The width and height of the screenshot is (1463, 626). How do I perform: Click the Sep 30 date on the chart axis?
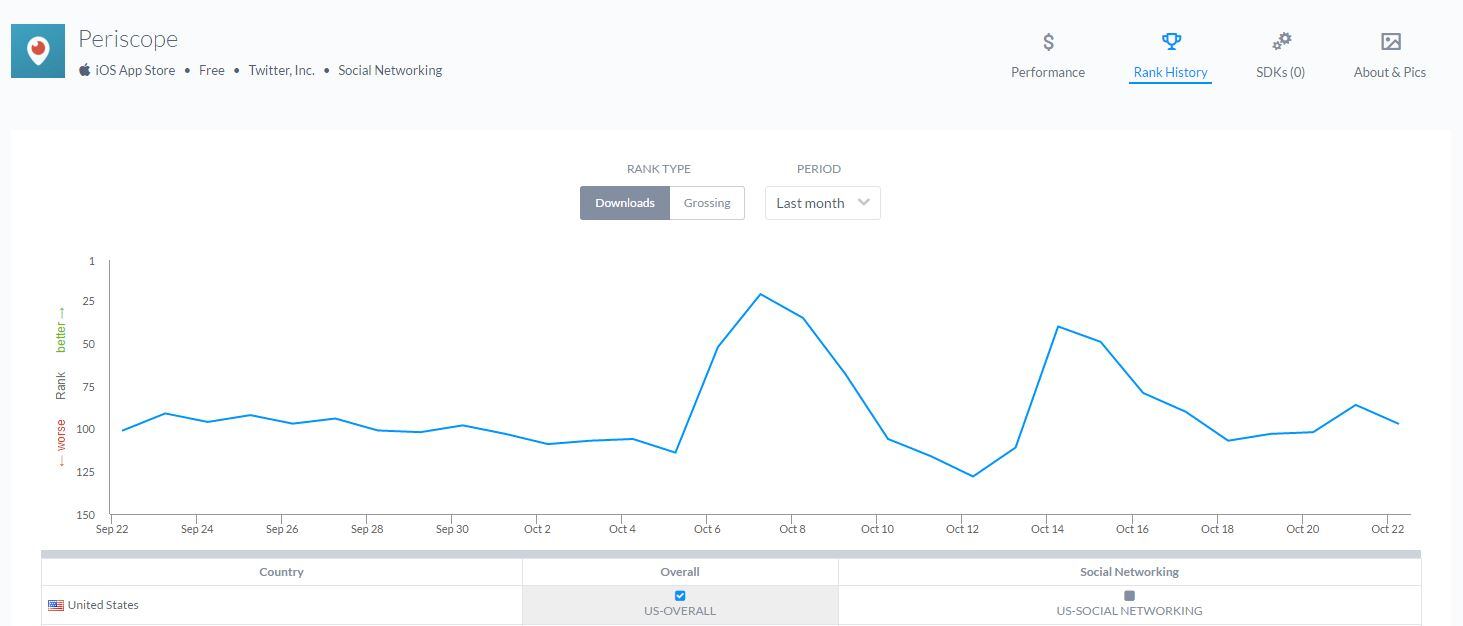[452, 529]
